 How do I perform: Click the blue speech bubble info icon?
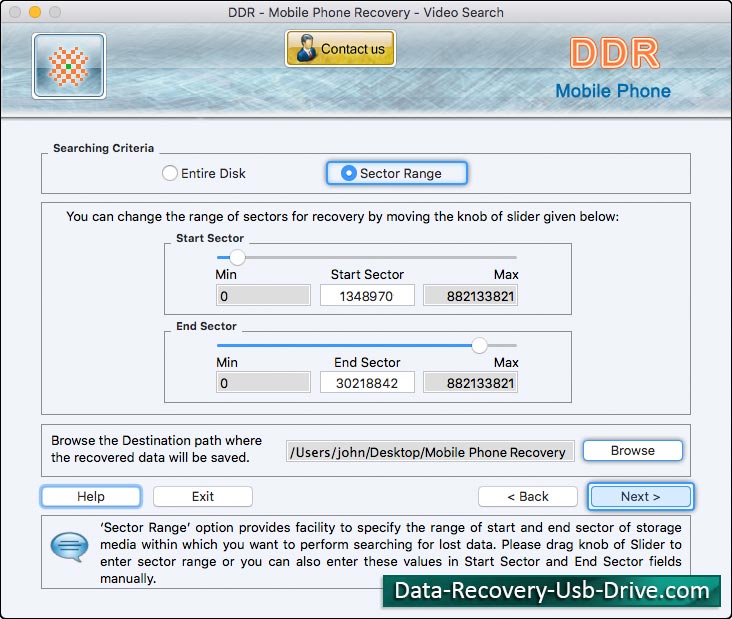[69, 546]
